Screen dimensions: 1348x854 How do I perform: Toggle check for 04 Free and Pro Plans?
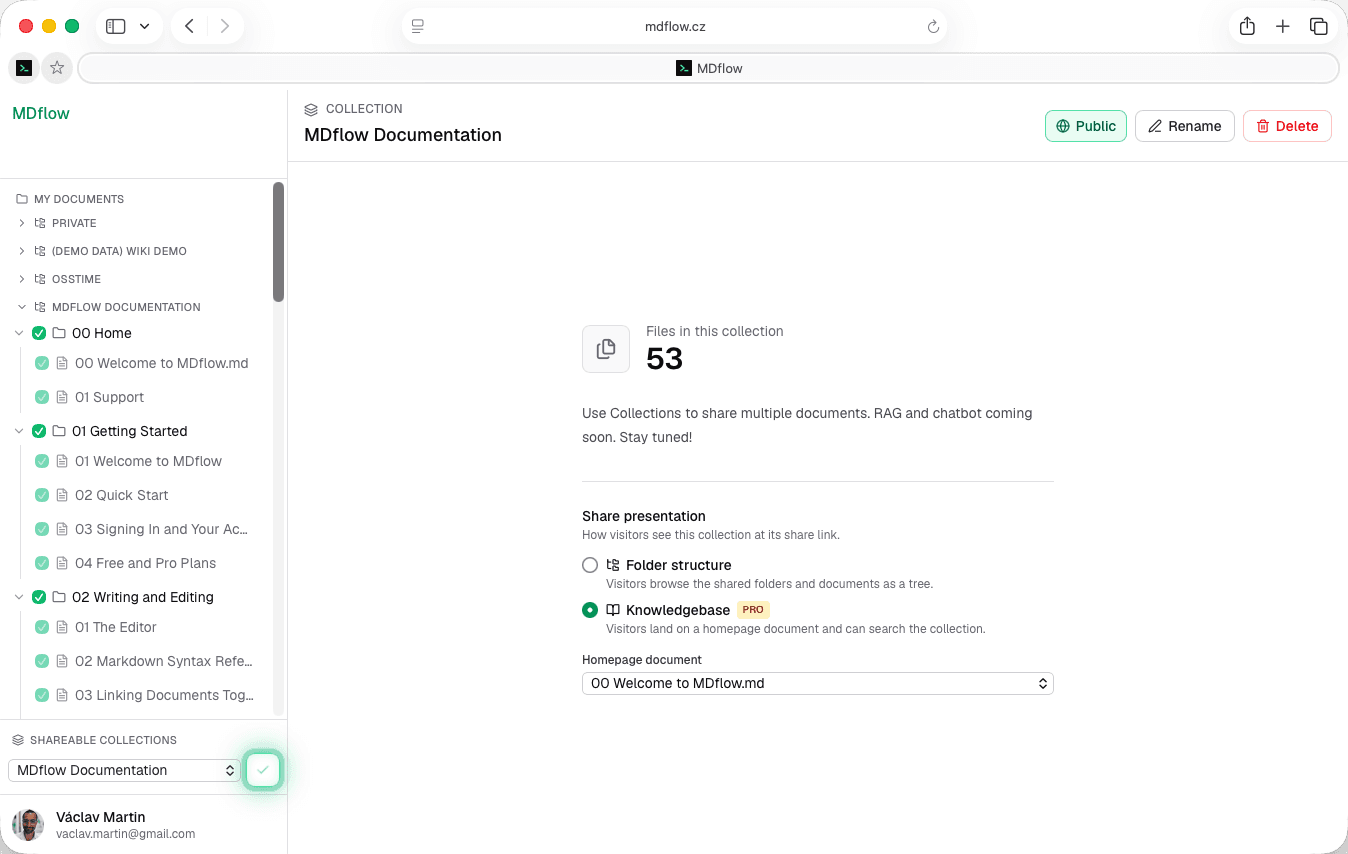point(42,563)
